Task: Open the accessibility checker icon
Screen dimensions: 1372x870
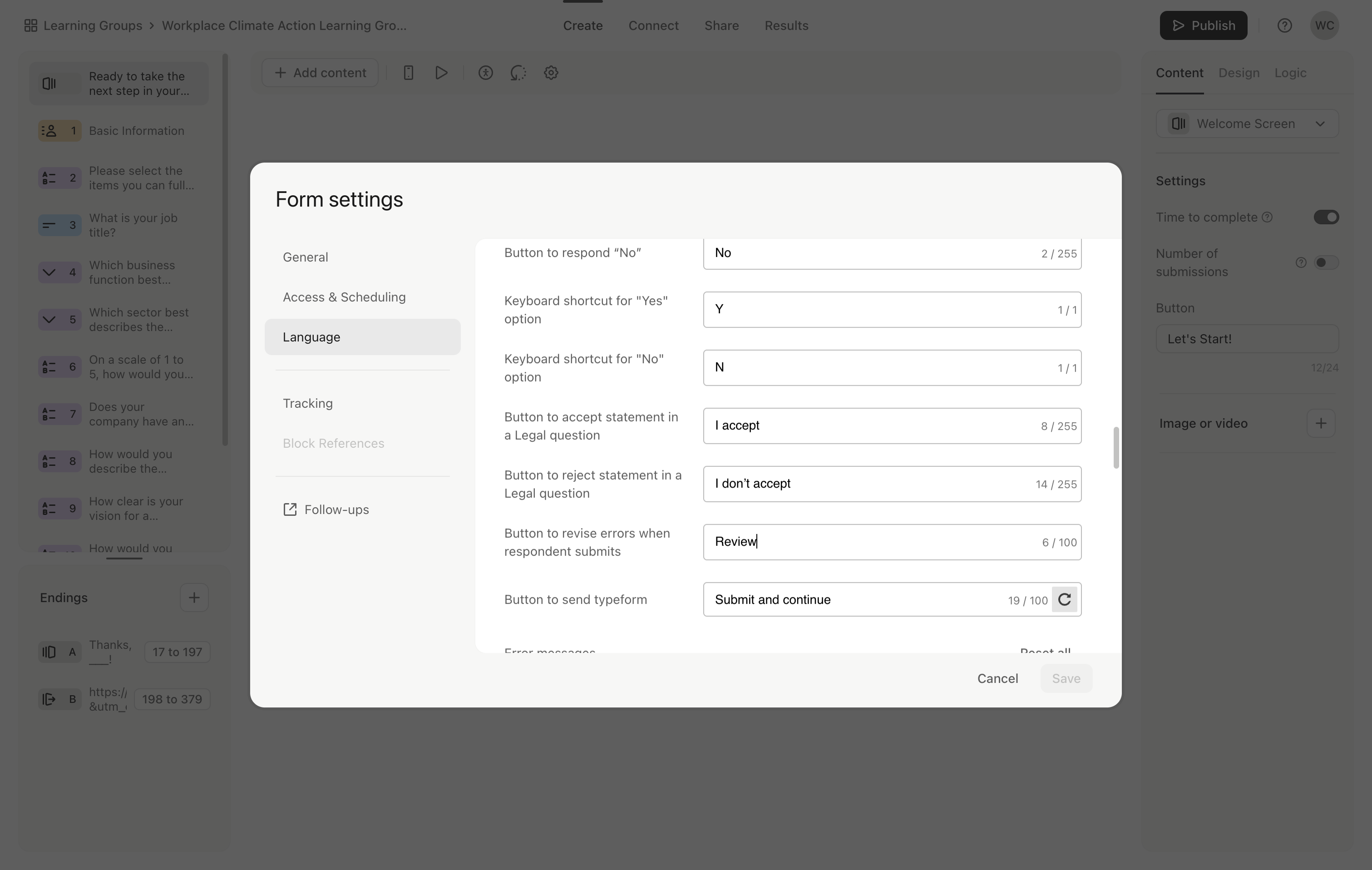Action: point(485,73)
